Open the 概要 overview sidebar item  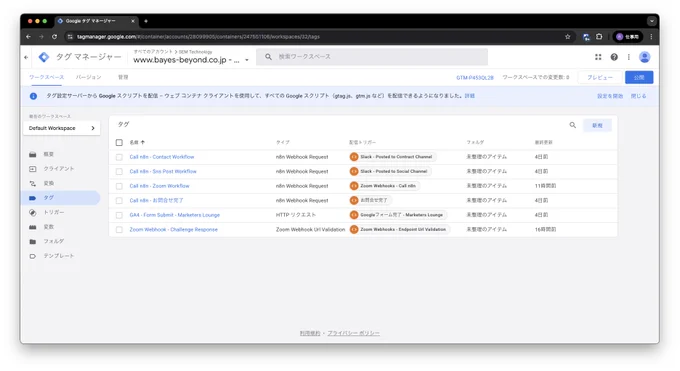tap(61, 154)
